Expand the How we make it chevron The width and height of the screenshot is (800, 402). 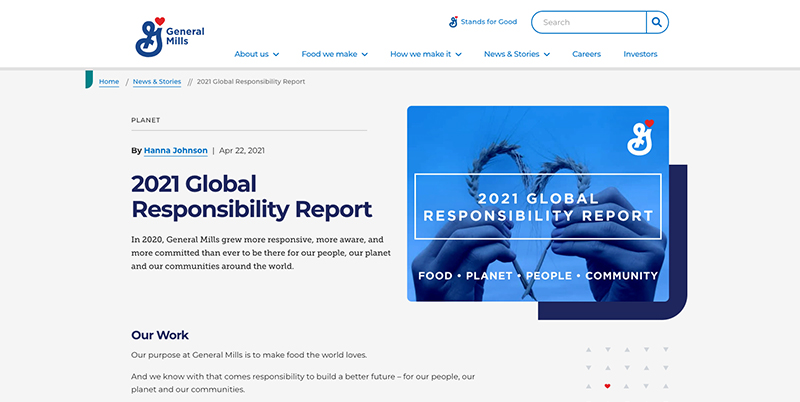click(459, 55)
